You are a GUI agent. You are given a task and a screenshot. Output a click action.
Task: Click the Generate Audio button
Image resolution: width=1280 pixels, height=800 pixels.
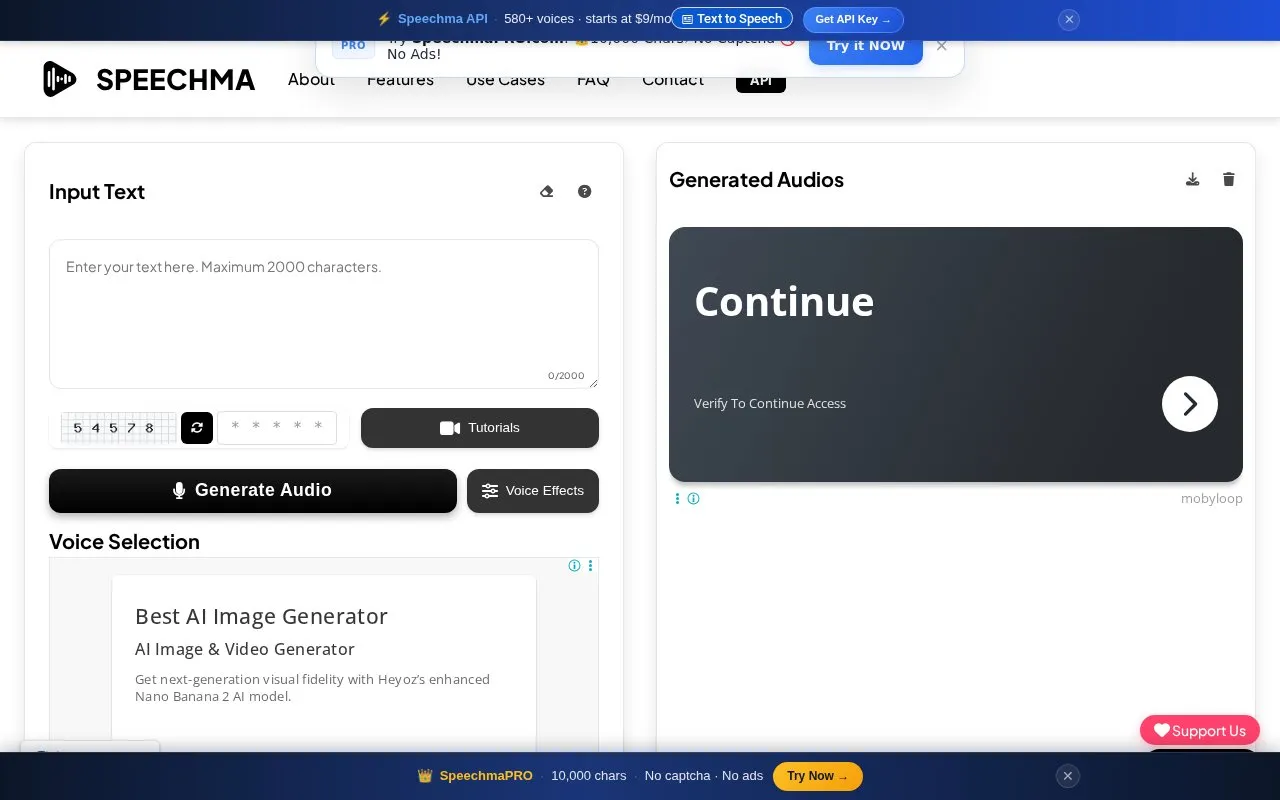[x=253, y=491]
